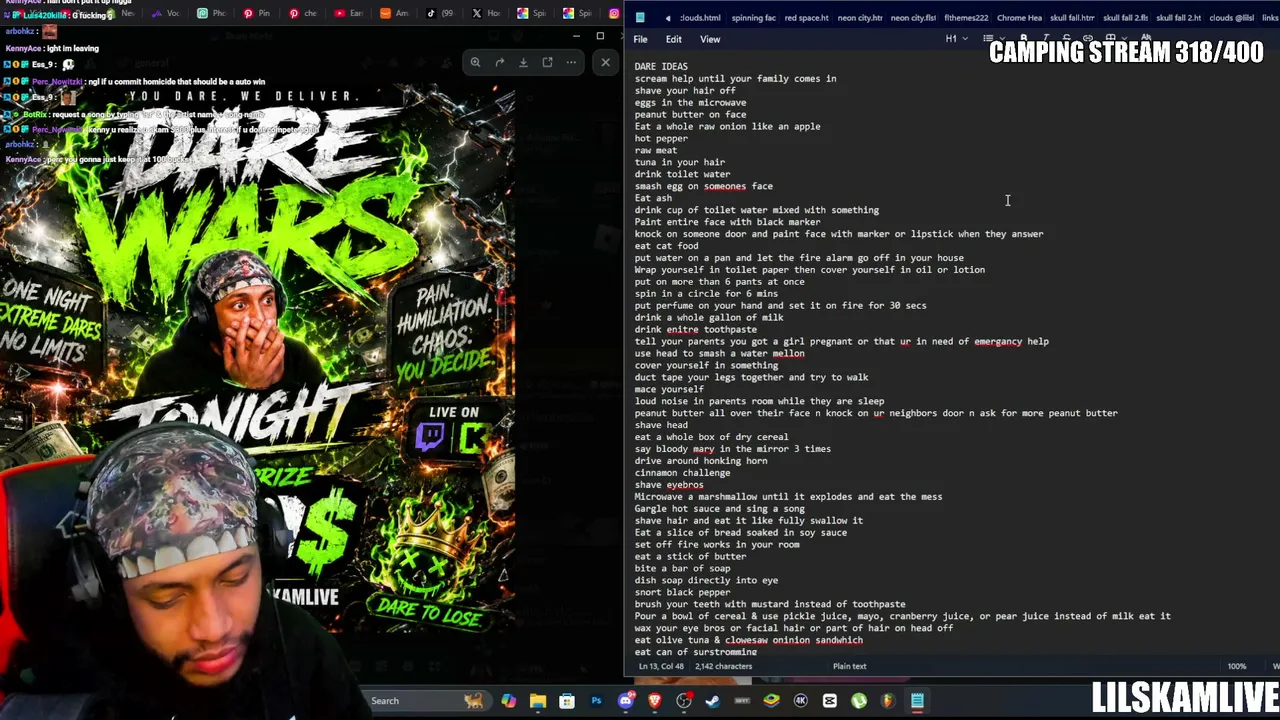Open 4K downloader from the taskbar
The height and width of the screenshot is (720, 1280).
click(x=800, y=701)
